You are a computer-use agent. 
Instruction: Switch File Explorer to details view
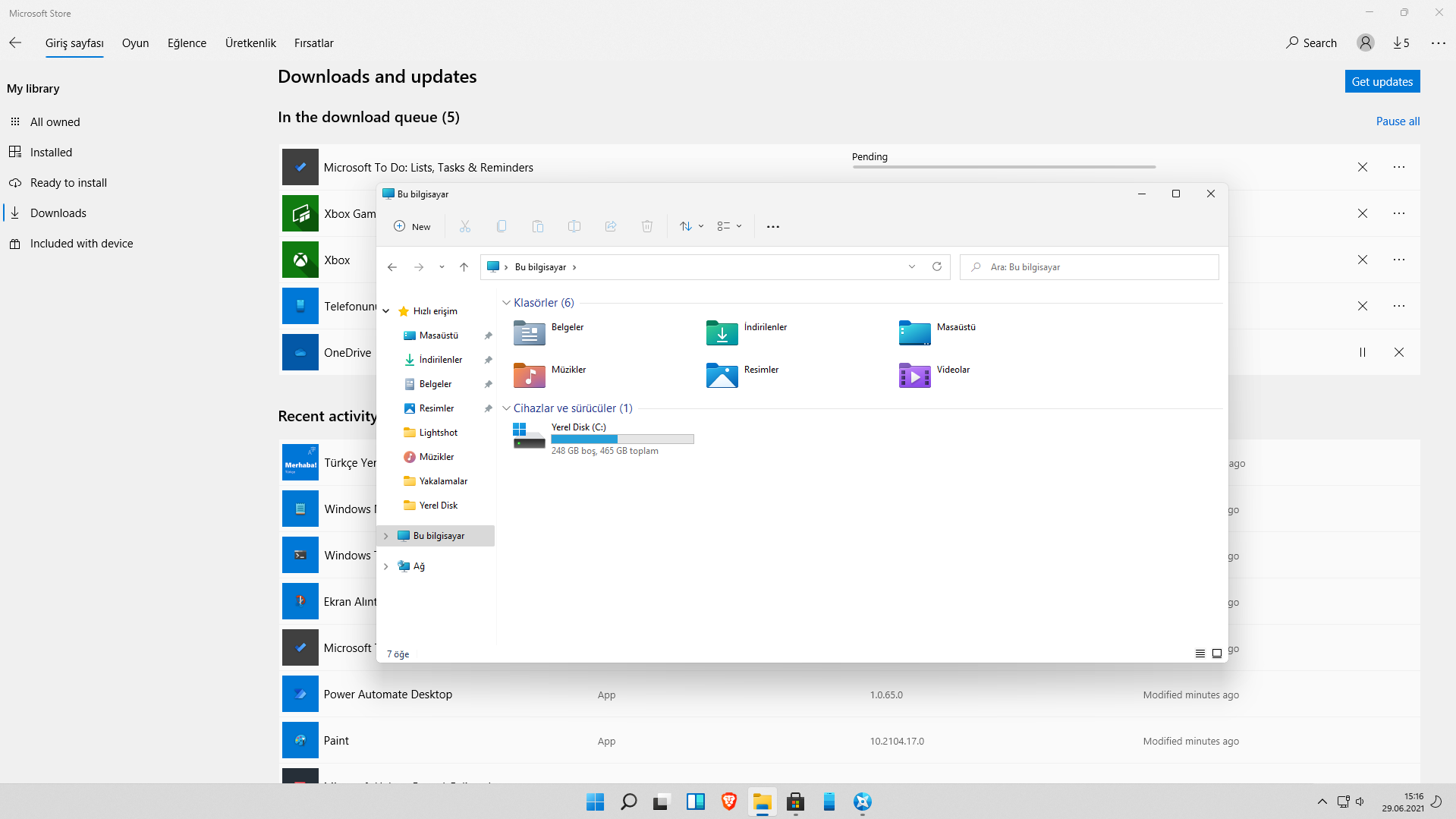1200,654
